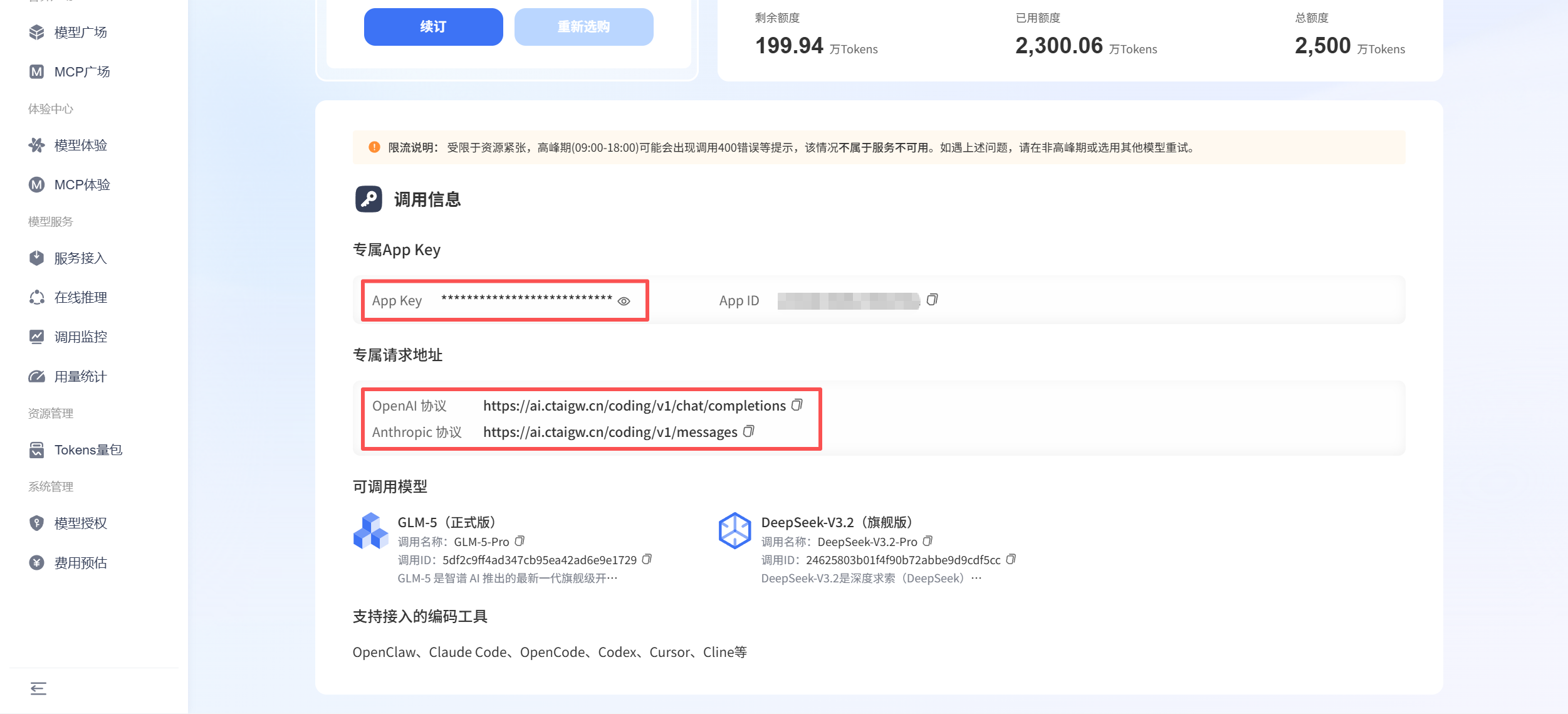Screen dimensions: 1568x714
Task: Click the DeepSeek call ID string
Action: click(903, 560)
